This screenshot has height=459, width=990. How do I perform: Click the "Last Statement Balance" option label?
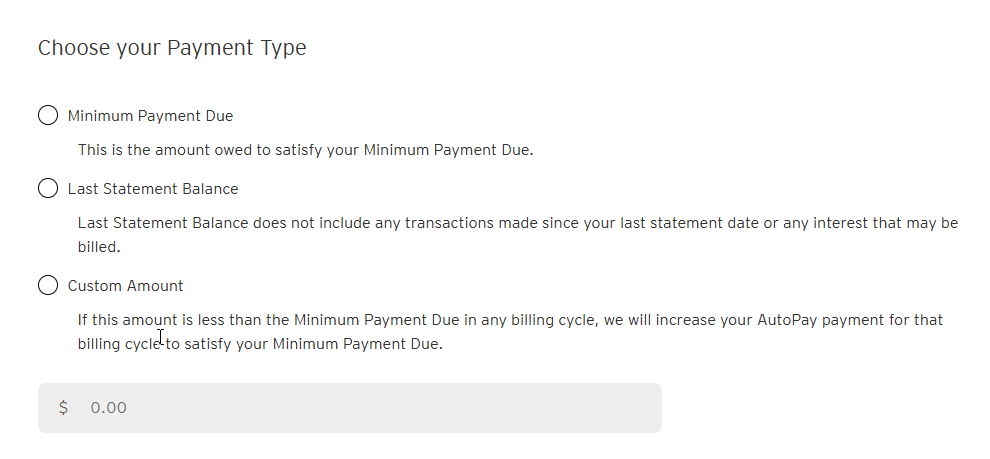tap(153, 189)
